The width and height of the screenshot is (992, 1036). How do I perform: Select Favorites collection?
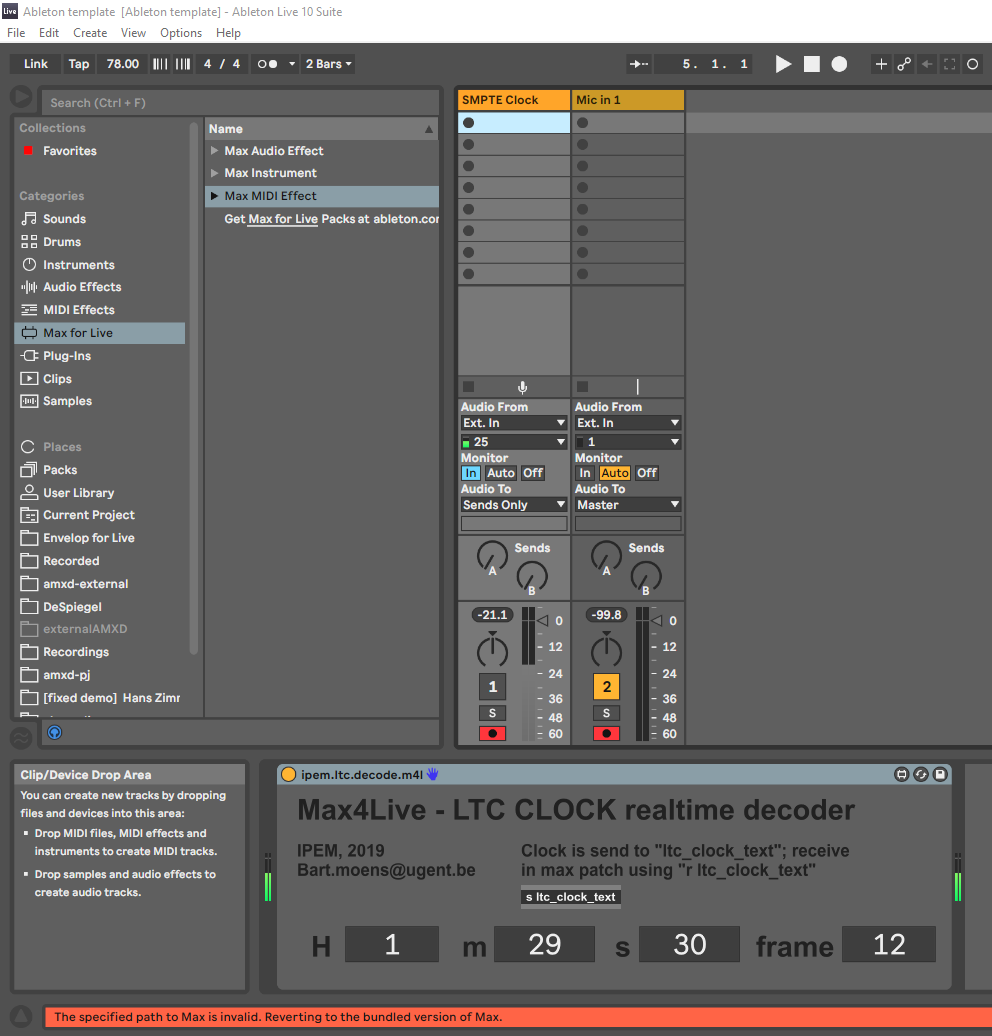point(69,151)
